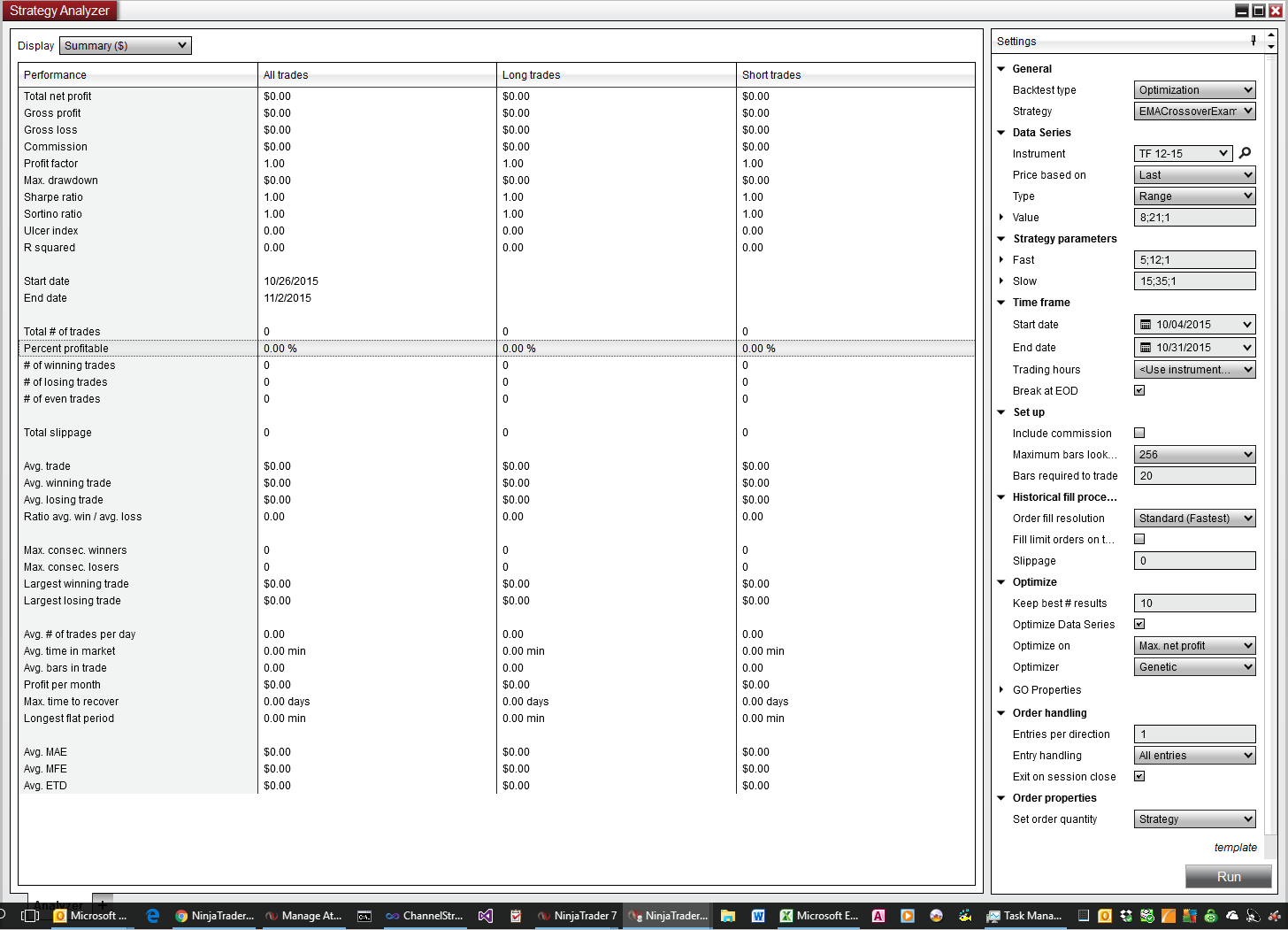Switch to ChannelStr... taskbar window
Image resolution: width=1288 pixels, height=930 pixels.
coord(424,916)
